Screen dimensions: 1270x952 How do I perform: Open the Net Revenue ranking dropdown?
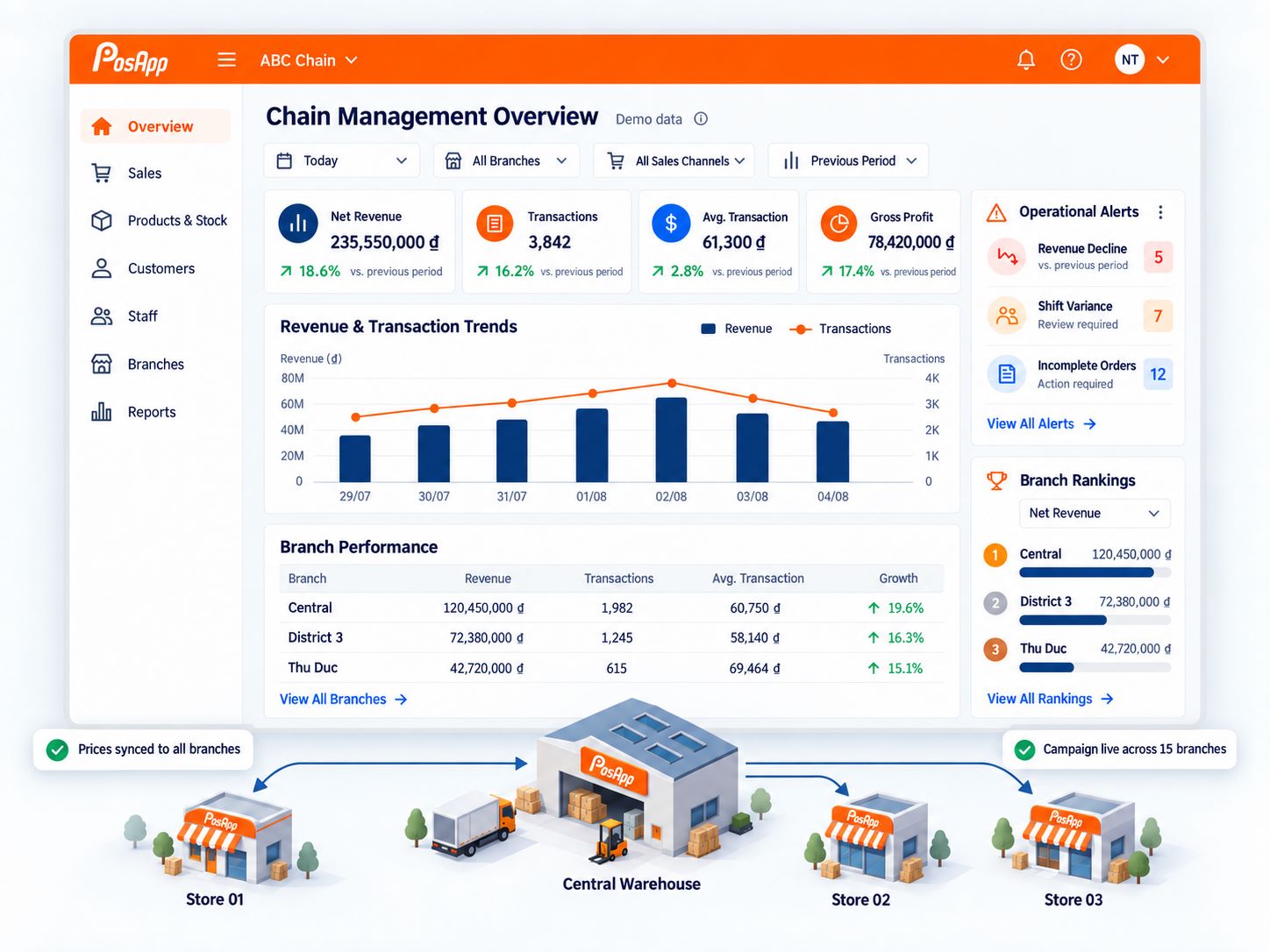pos(1095,514)
